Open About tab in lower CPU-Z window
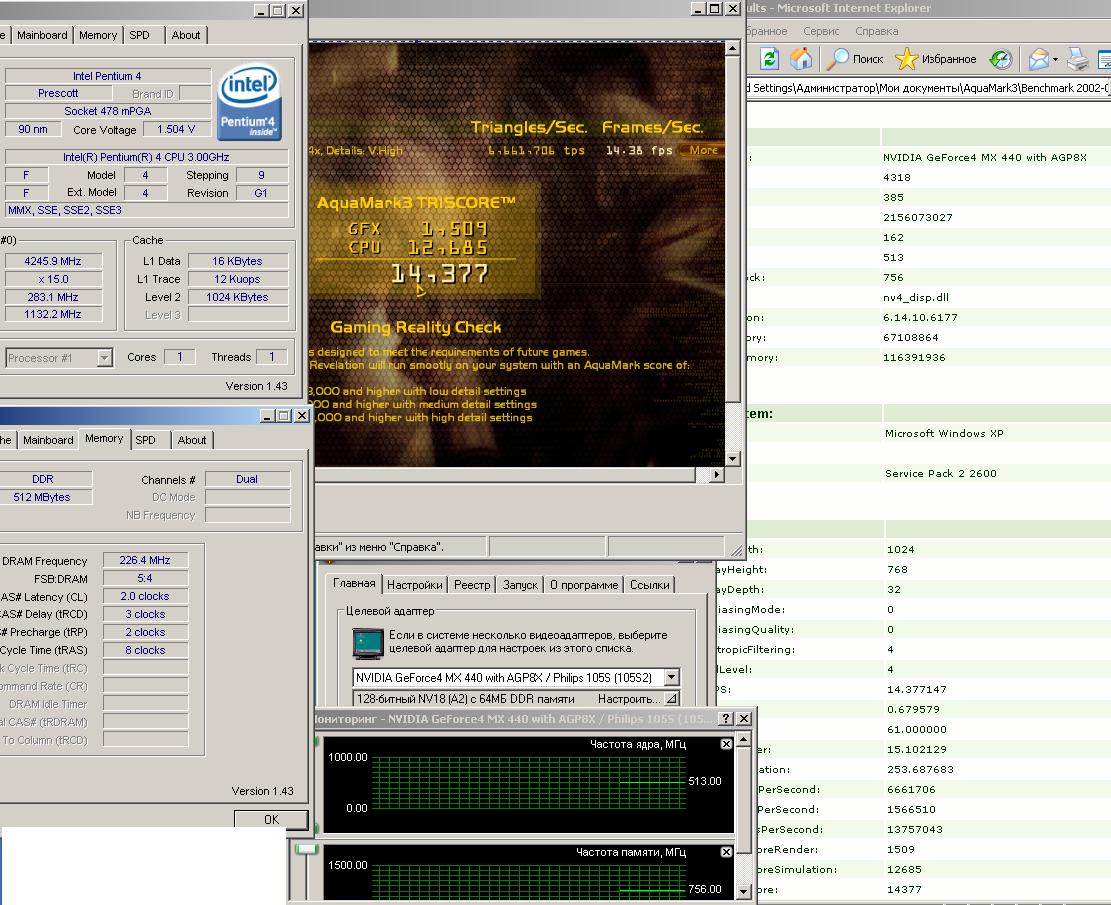The width and height of the screenshot is (1111, 905). click(192, 440)
